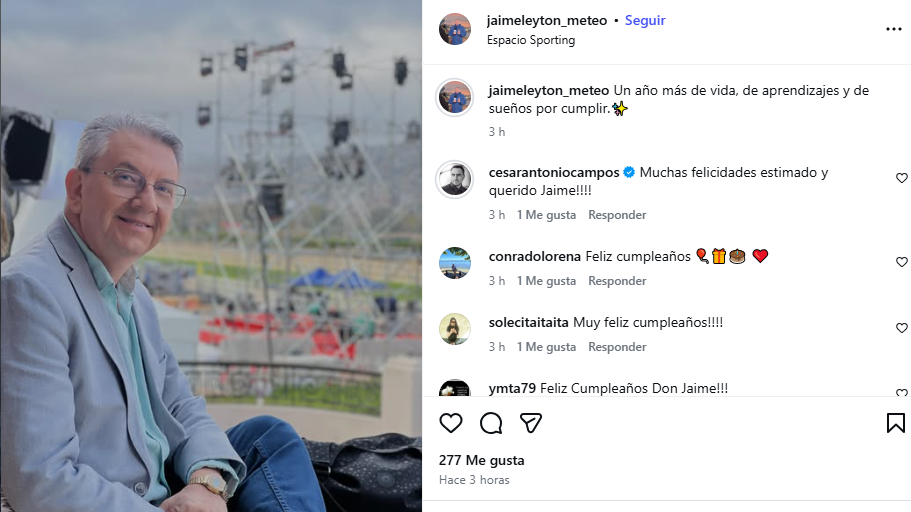Screen dimensions: 911x512
Task: Open solecitaitaita's profile avatar
Action: tap(455, 329)
